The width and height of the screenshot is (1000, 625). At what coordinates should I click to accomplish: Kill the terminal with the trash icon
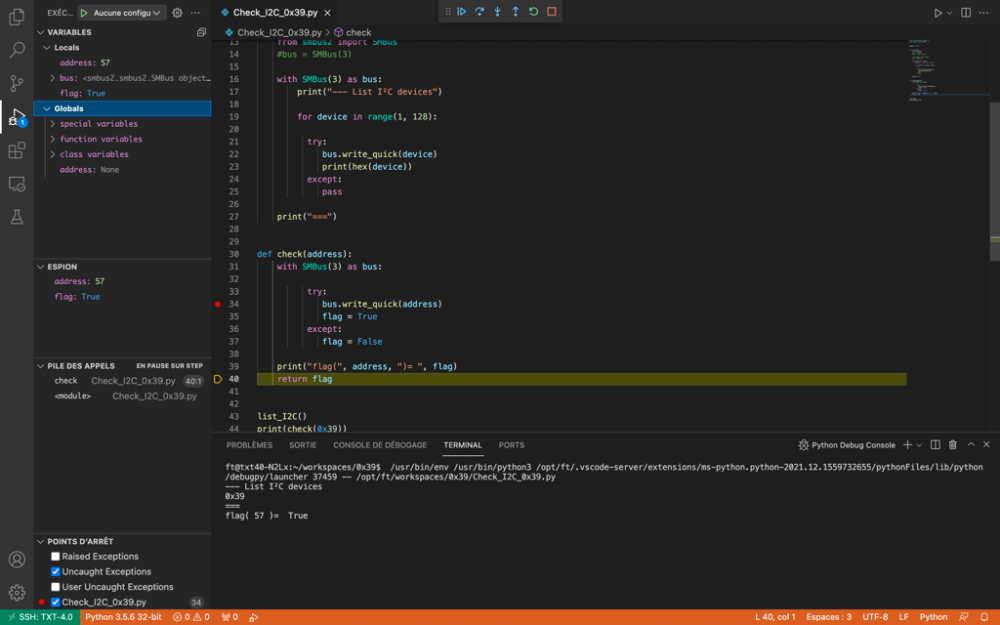(952, 444)
